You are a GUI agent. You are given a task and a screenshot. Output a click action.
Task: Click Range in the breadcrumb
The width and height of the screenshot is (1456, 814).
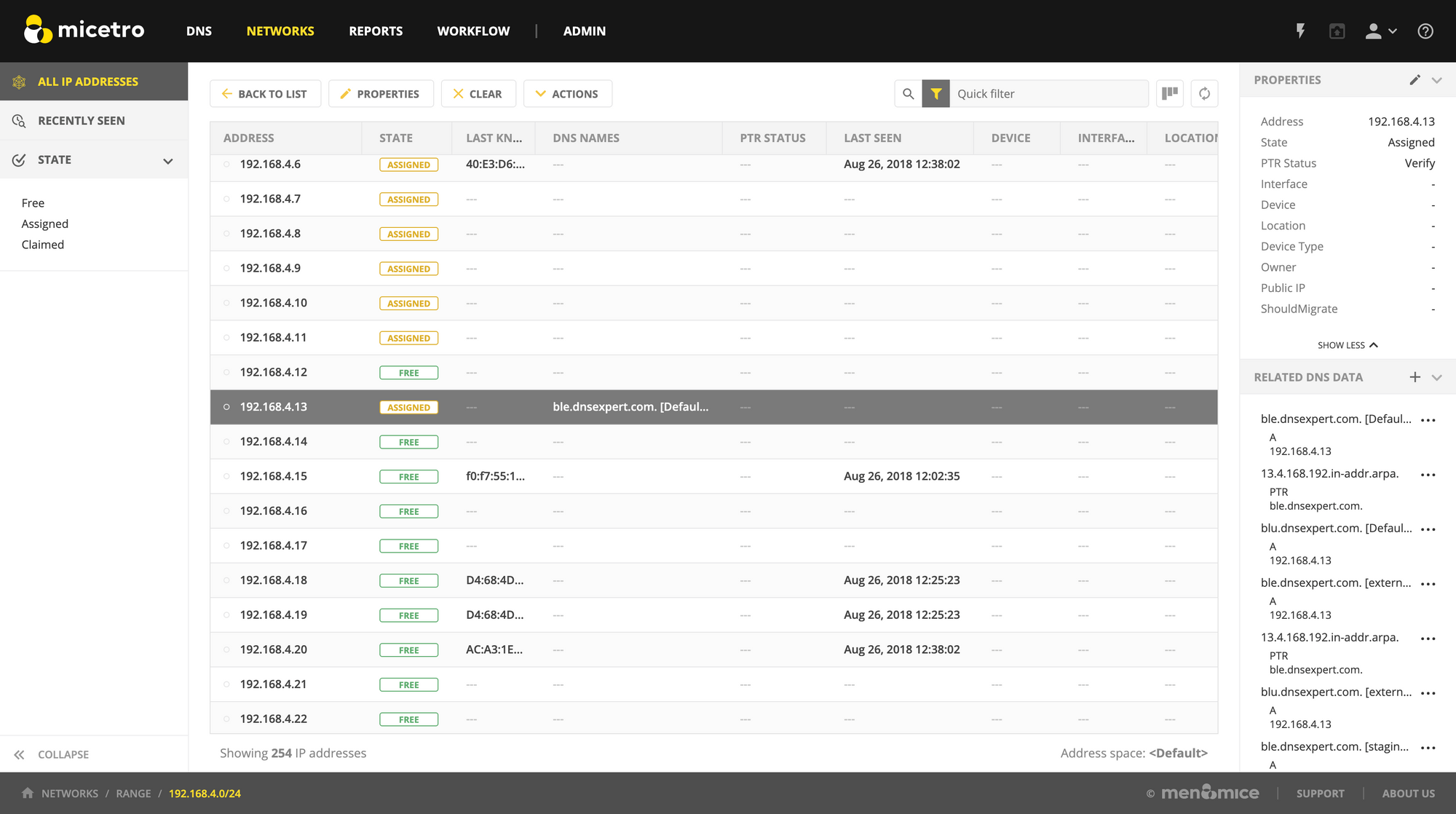[x=133, y=794]
